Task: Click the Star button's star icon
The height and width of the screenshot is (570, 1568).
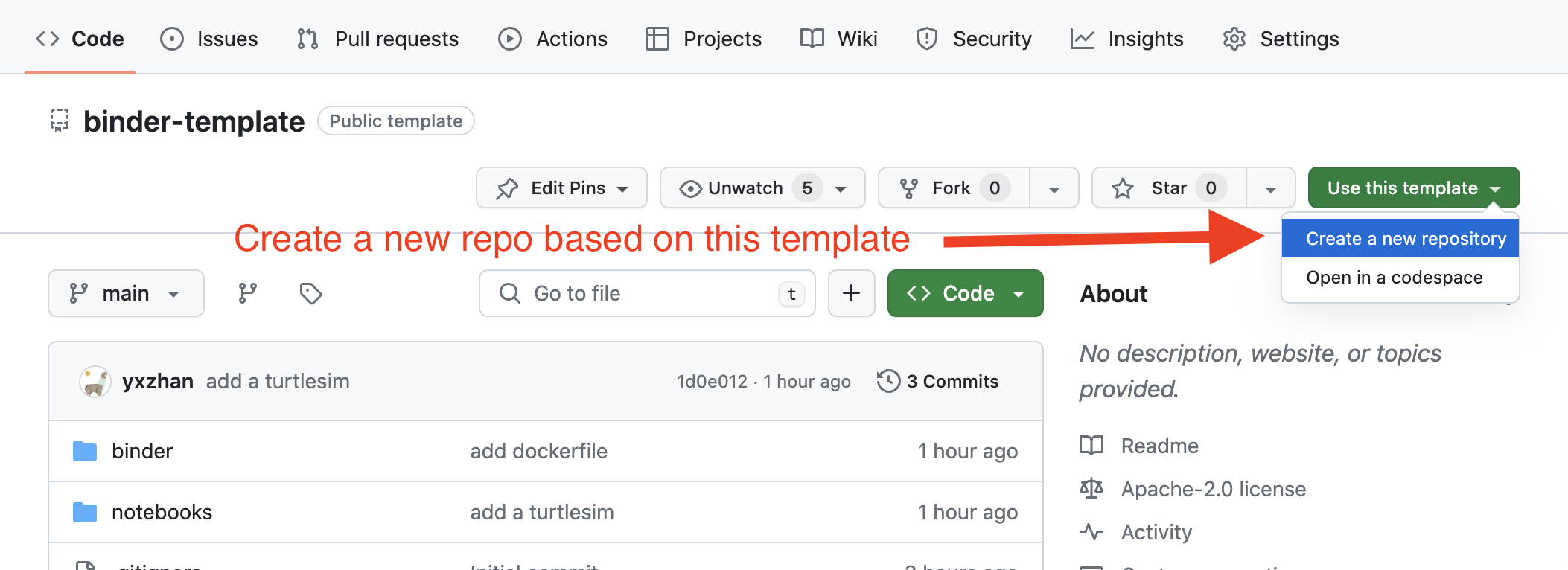Action: 1123,188
